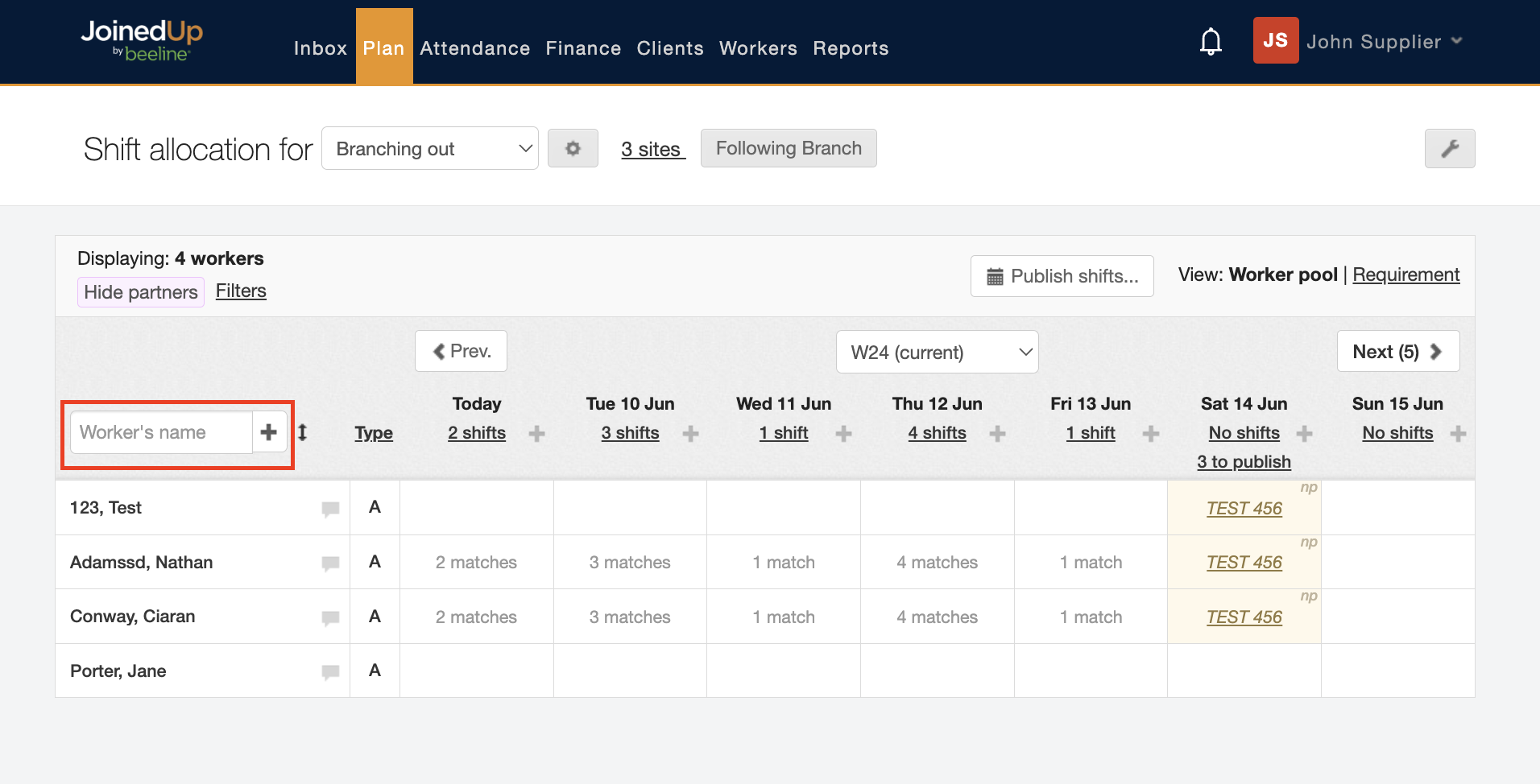The width and height of the screenshot is (1540, 784).
Task: Open the Finance menu item
Action: (x=583, y=48)
